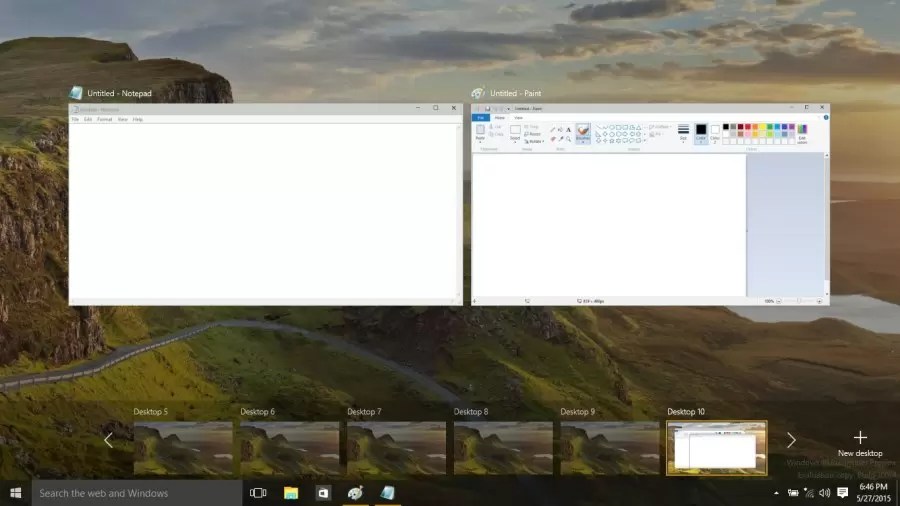
Task: Select the Color picker eyedropper
Action: point(561,139)
